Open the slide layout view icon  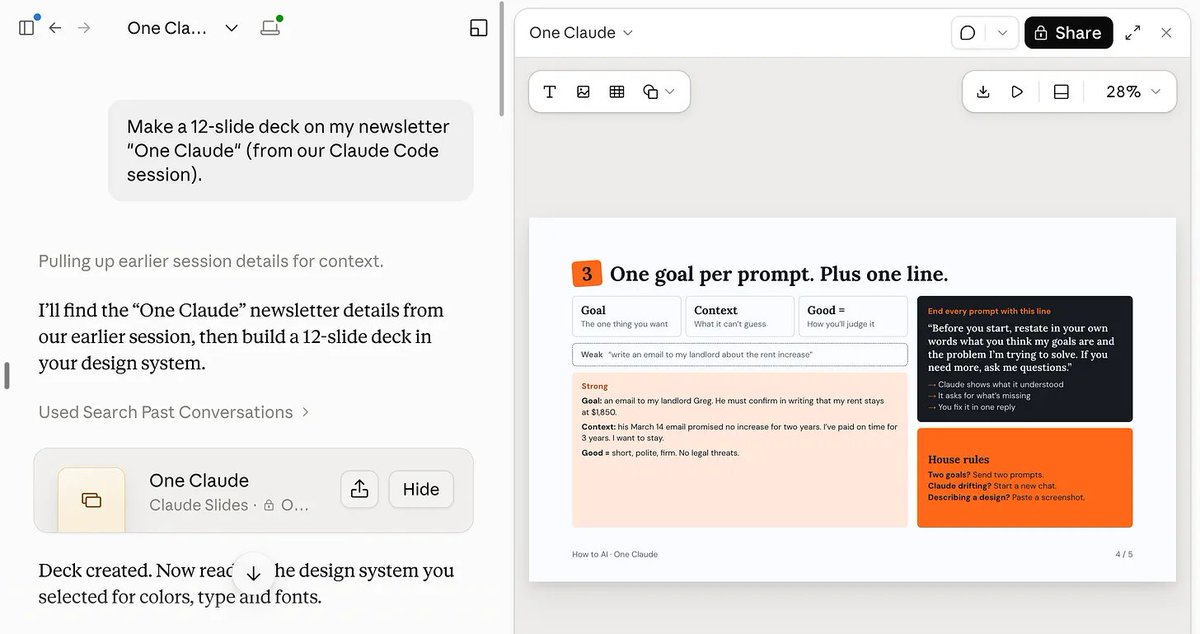click(x=1061, y=92)
